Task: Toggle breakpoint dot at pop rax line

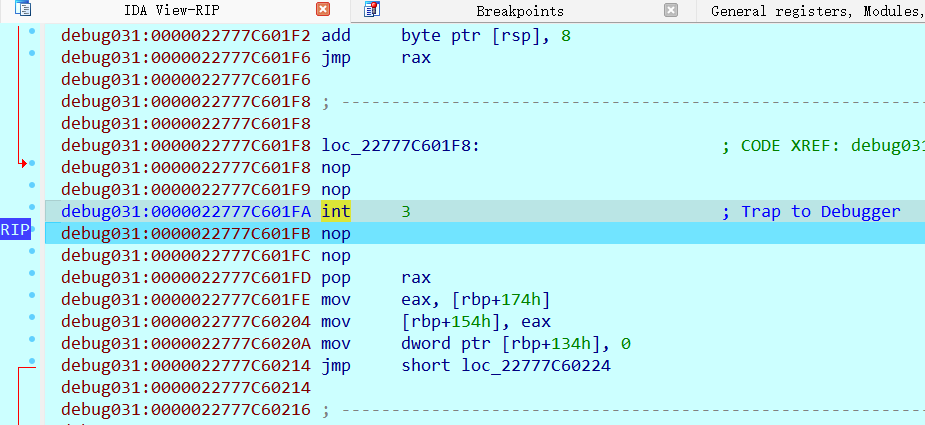Action: point(32,273)
